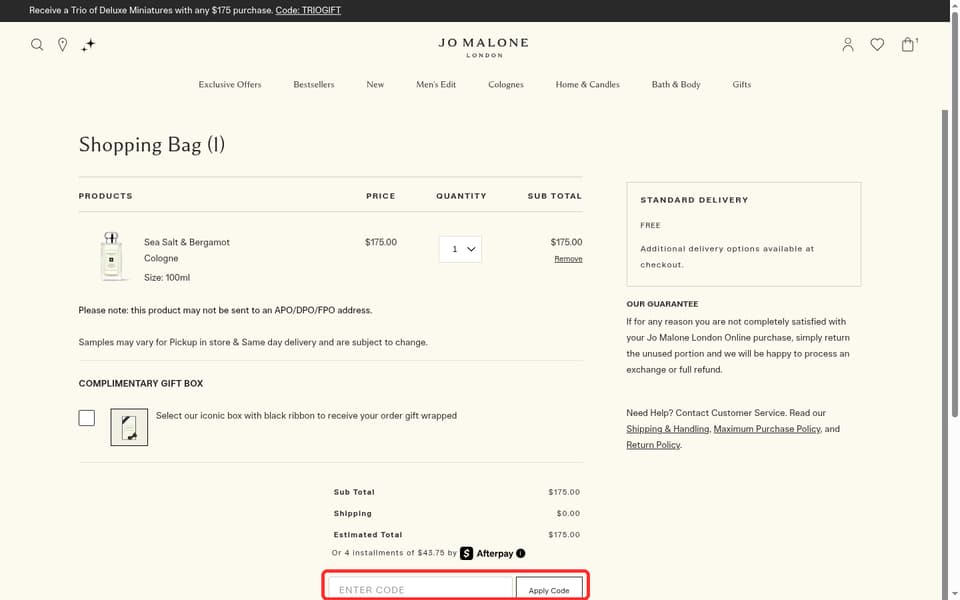Focus the Enter Code input field
The width and height of the screenshot is (960, 600).
(x=421, y=588)
